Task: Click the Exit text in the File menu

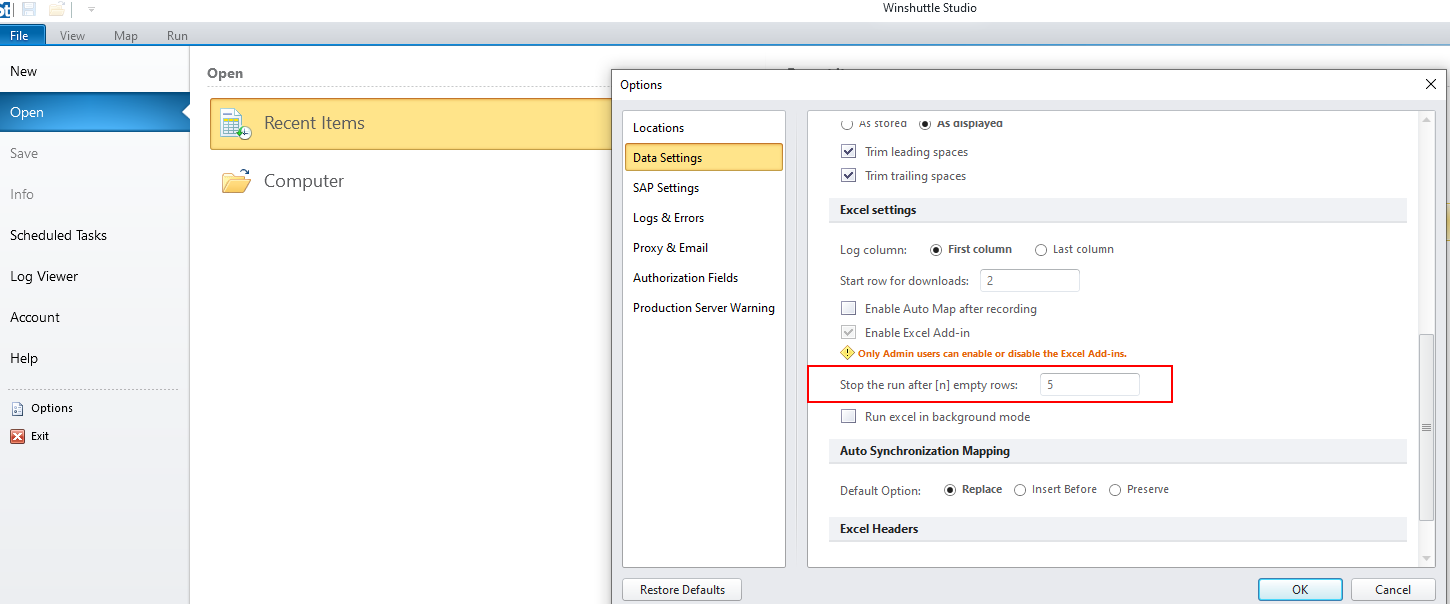Action: coord(40,436)
